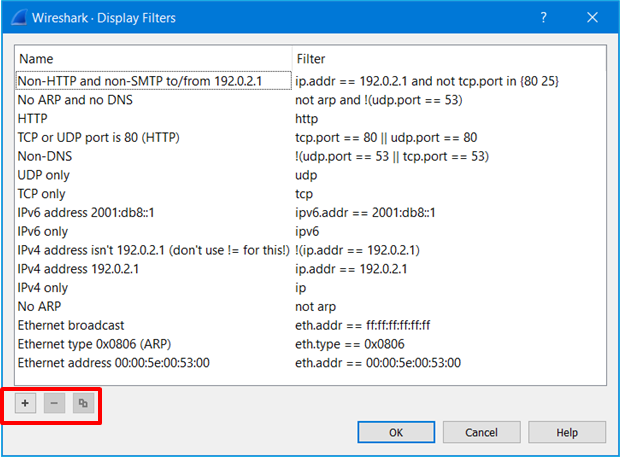Click filter '!(ip.addr == 192.0.2.1)'

click(x=357, y=250)
